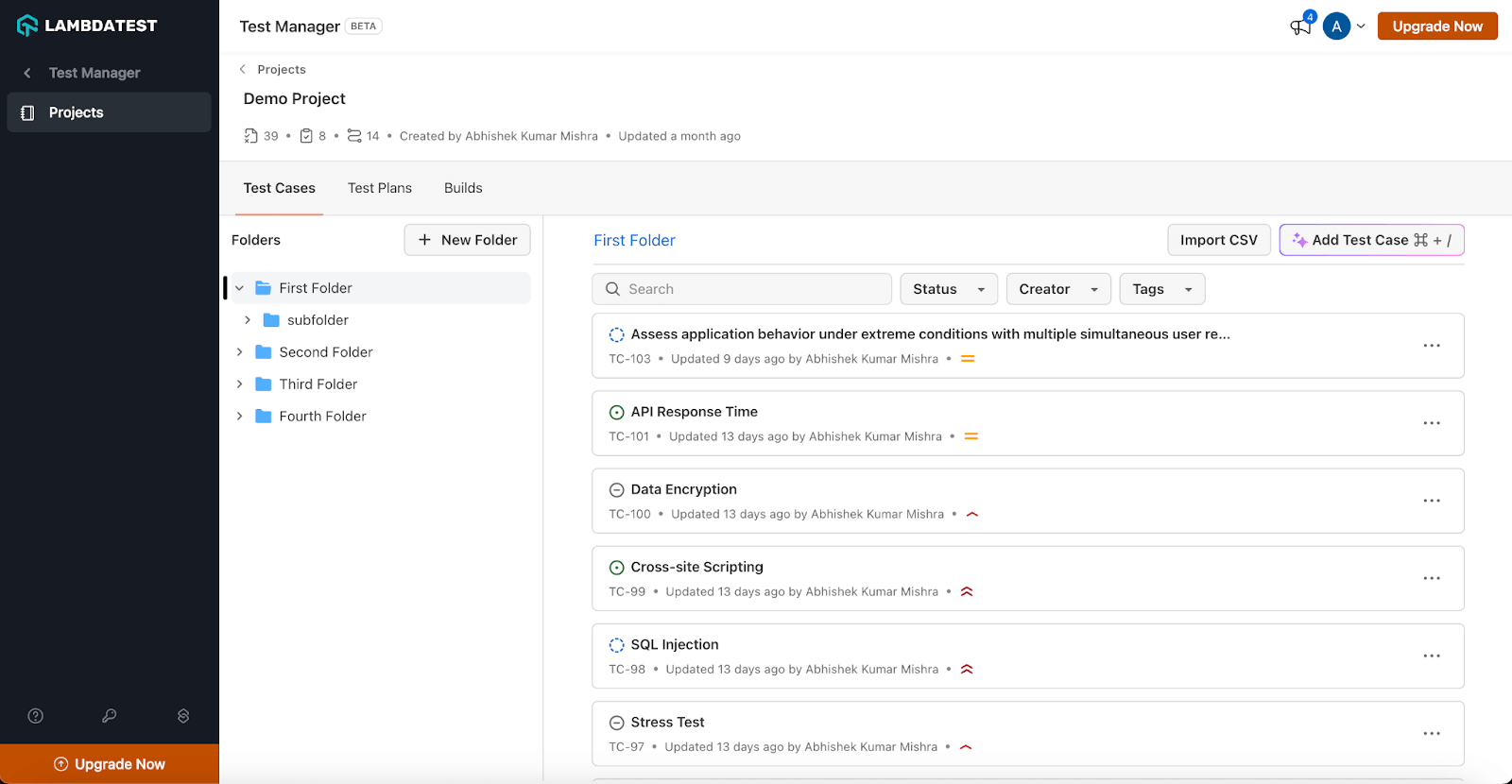Click the New Folder button
Image resolution: width=1512 pixels, height=784 pixels.
(x=467, y=240)
